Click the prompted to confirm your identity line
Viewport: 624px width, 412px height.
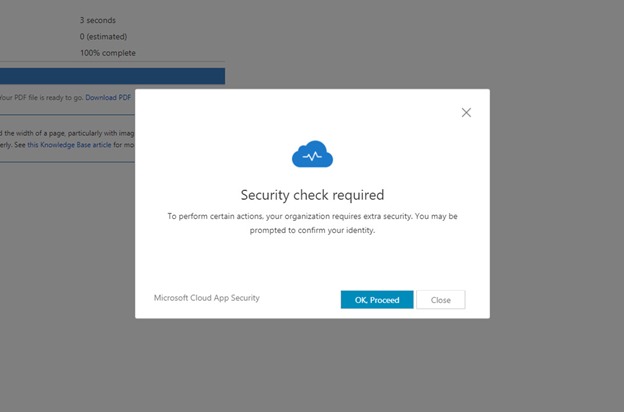(312, 230)
